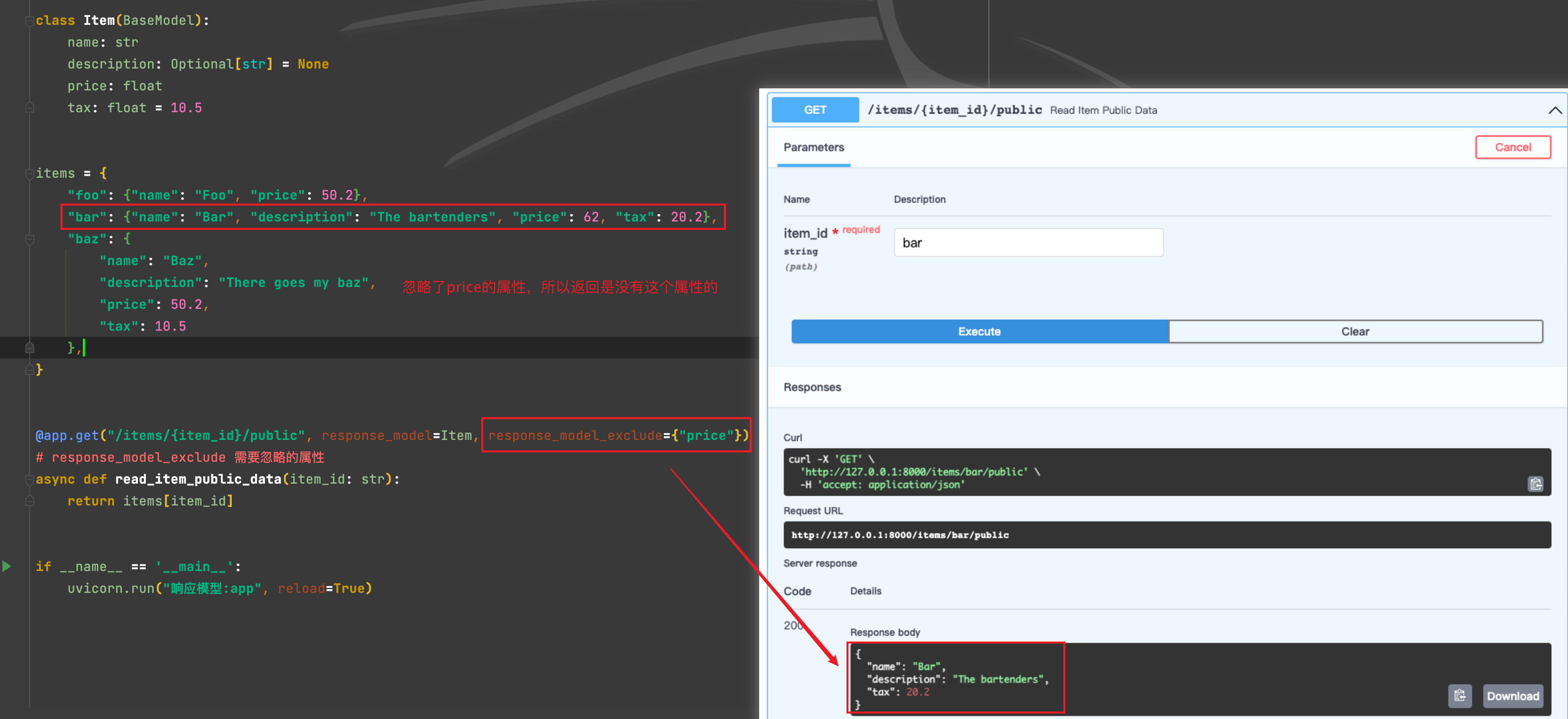
Task: Cancel the try-it-out mode
Action: click(x=1512, y=147)
